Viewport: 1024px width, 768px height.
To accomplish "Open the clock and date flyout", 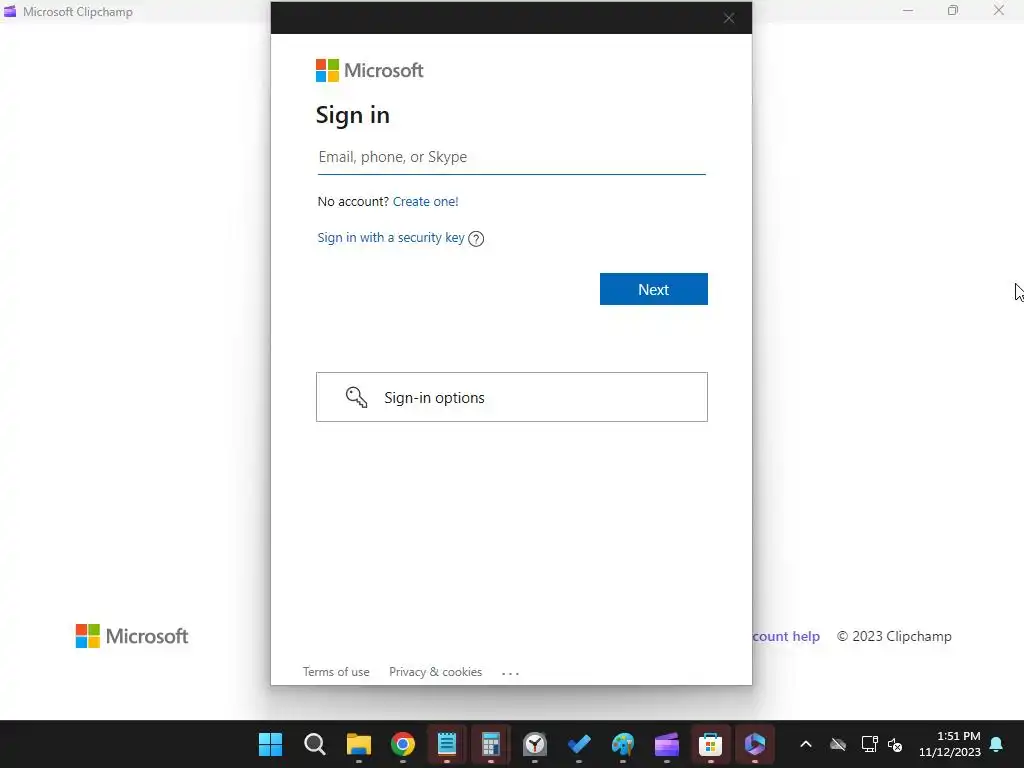I will [x=950, y=744].
